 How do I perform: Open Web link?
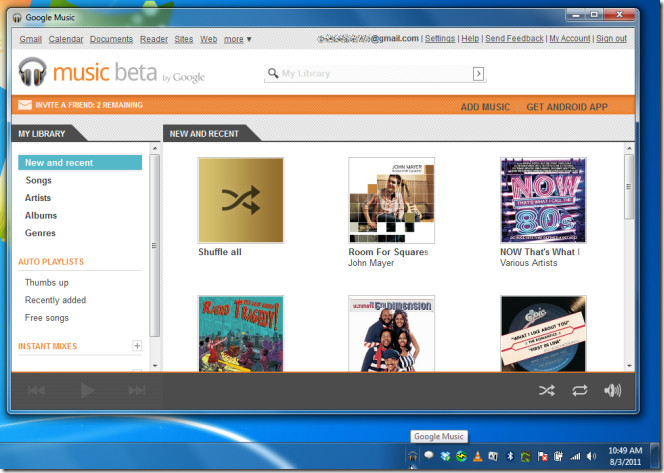coord(208,39)
